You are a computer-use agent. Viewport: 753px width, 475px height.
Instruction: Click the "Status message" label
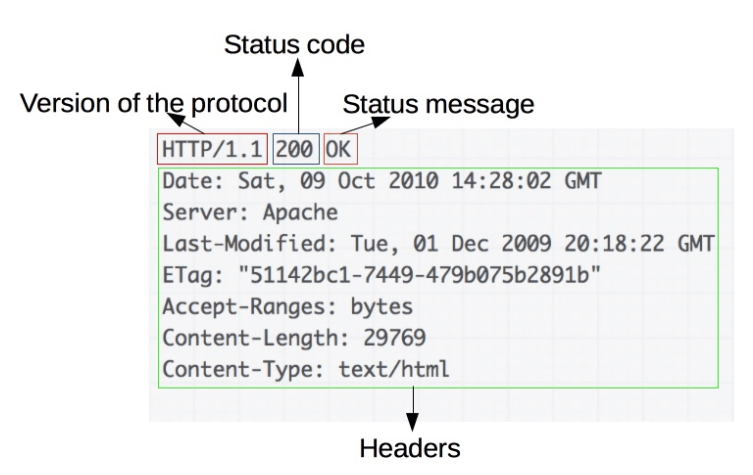[x=439, y=103]
